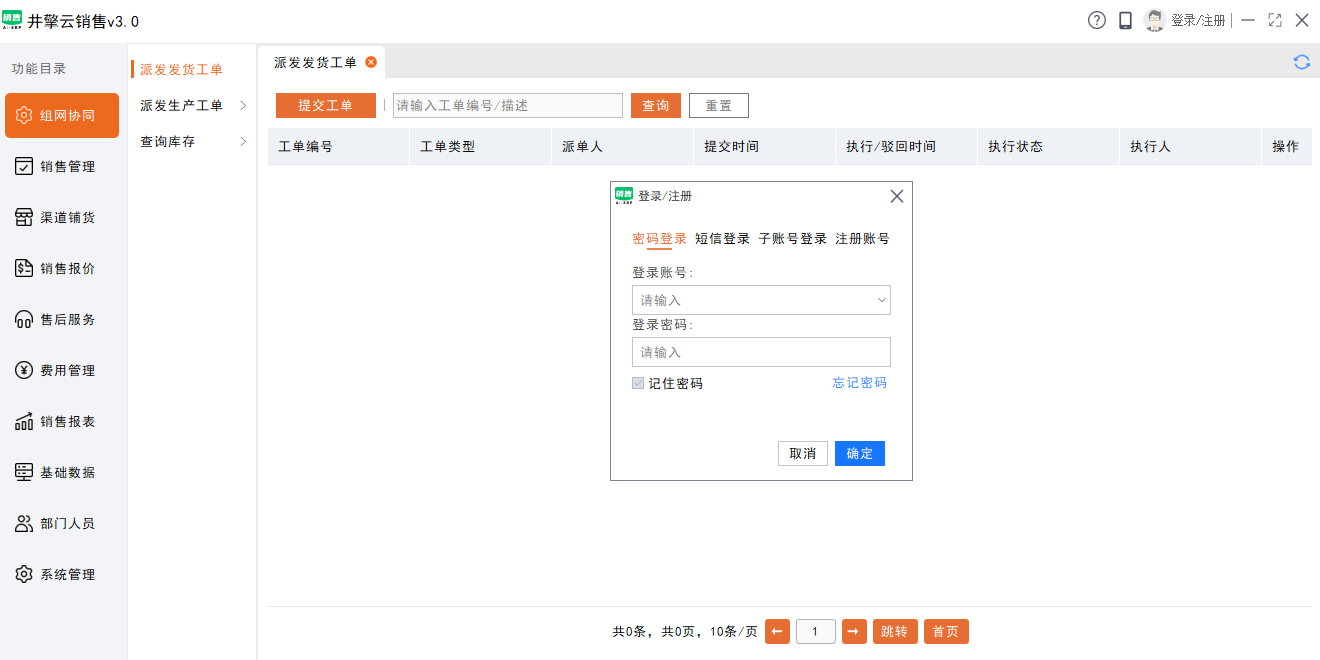Click the work order search input field
The height and width of the screenshot is (660, 1320).
[506, 105]
